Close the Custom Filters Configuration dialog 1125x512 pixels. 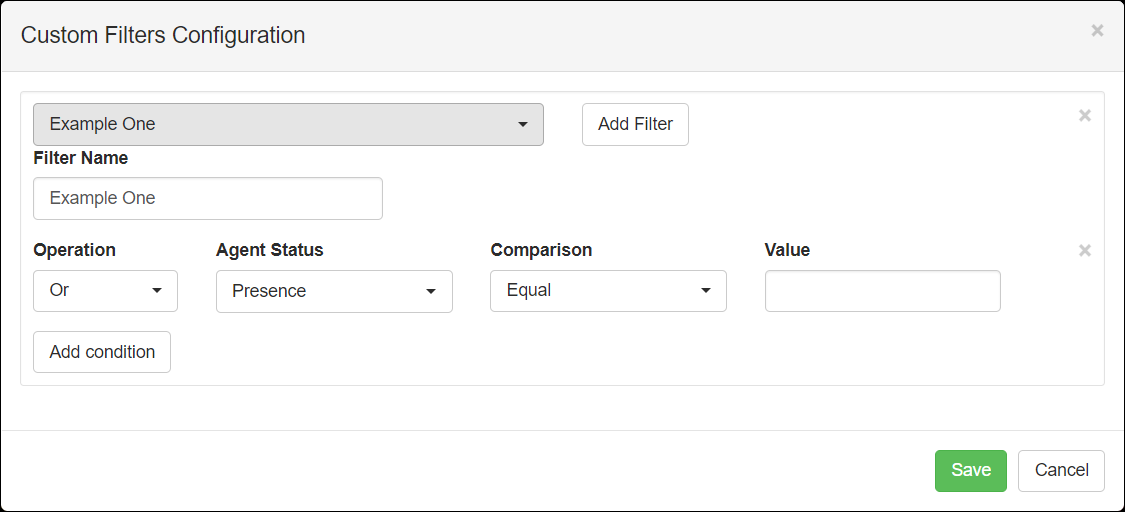pyautogui.click(x=1097, y=30)
